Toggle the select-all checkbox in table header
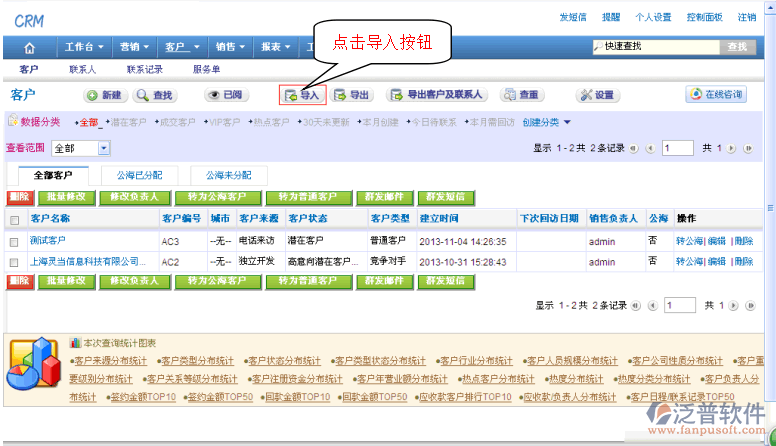 click(14, 219)
